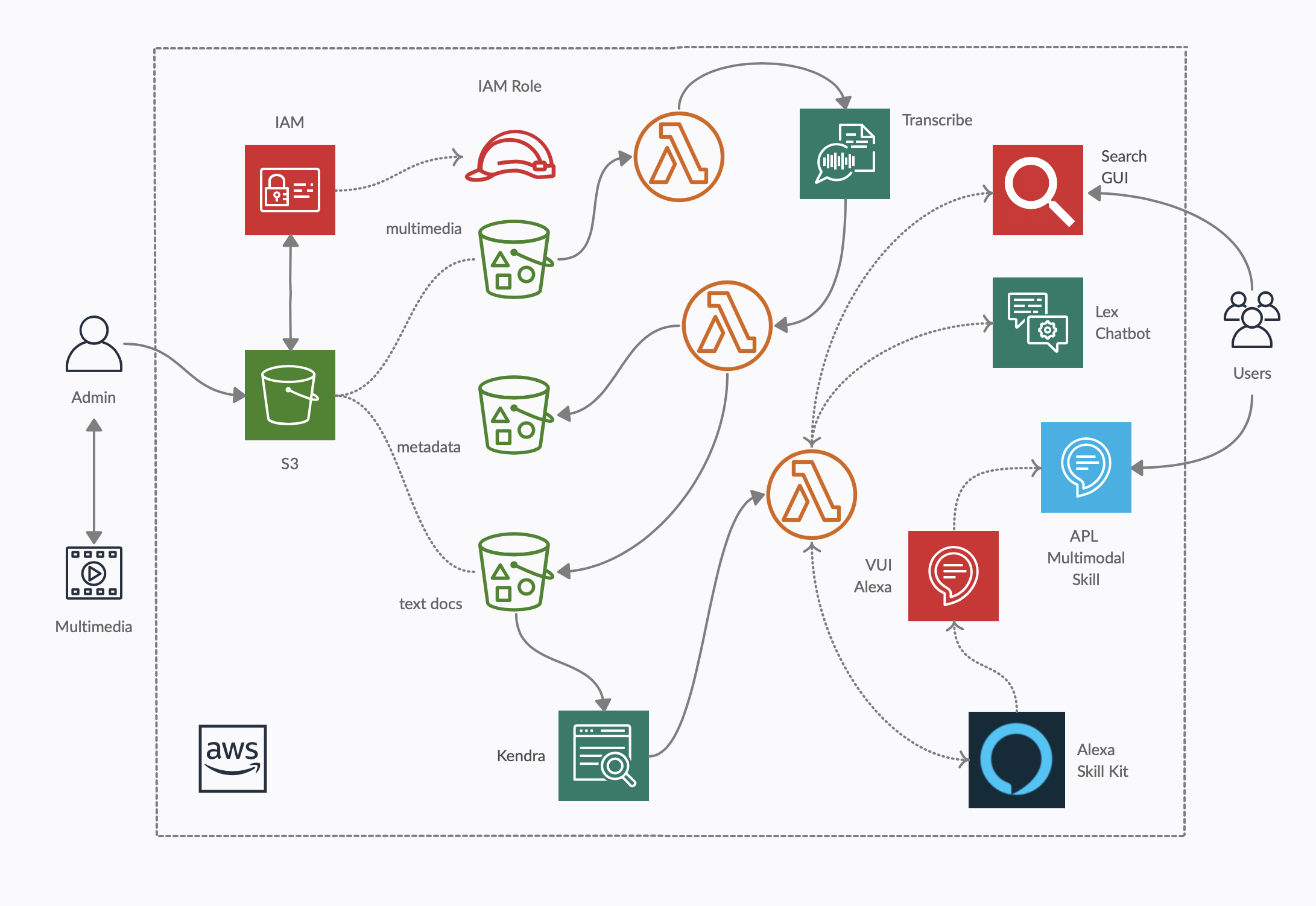
Task: Click the Kendra search service icon
Action: click(603, 755)
